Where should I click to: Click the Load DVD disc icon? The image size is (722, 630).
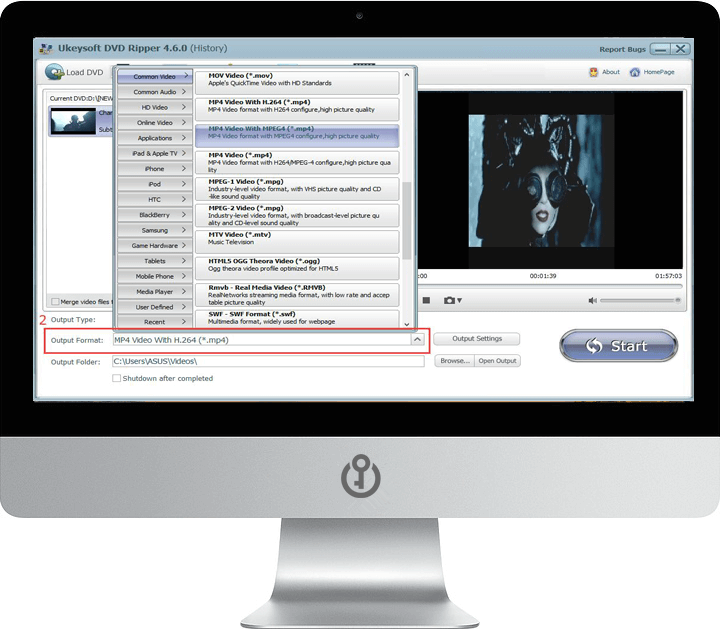pos(54,72)
